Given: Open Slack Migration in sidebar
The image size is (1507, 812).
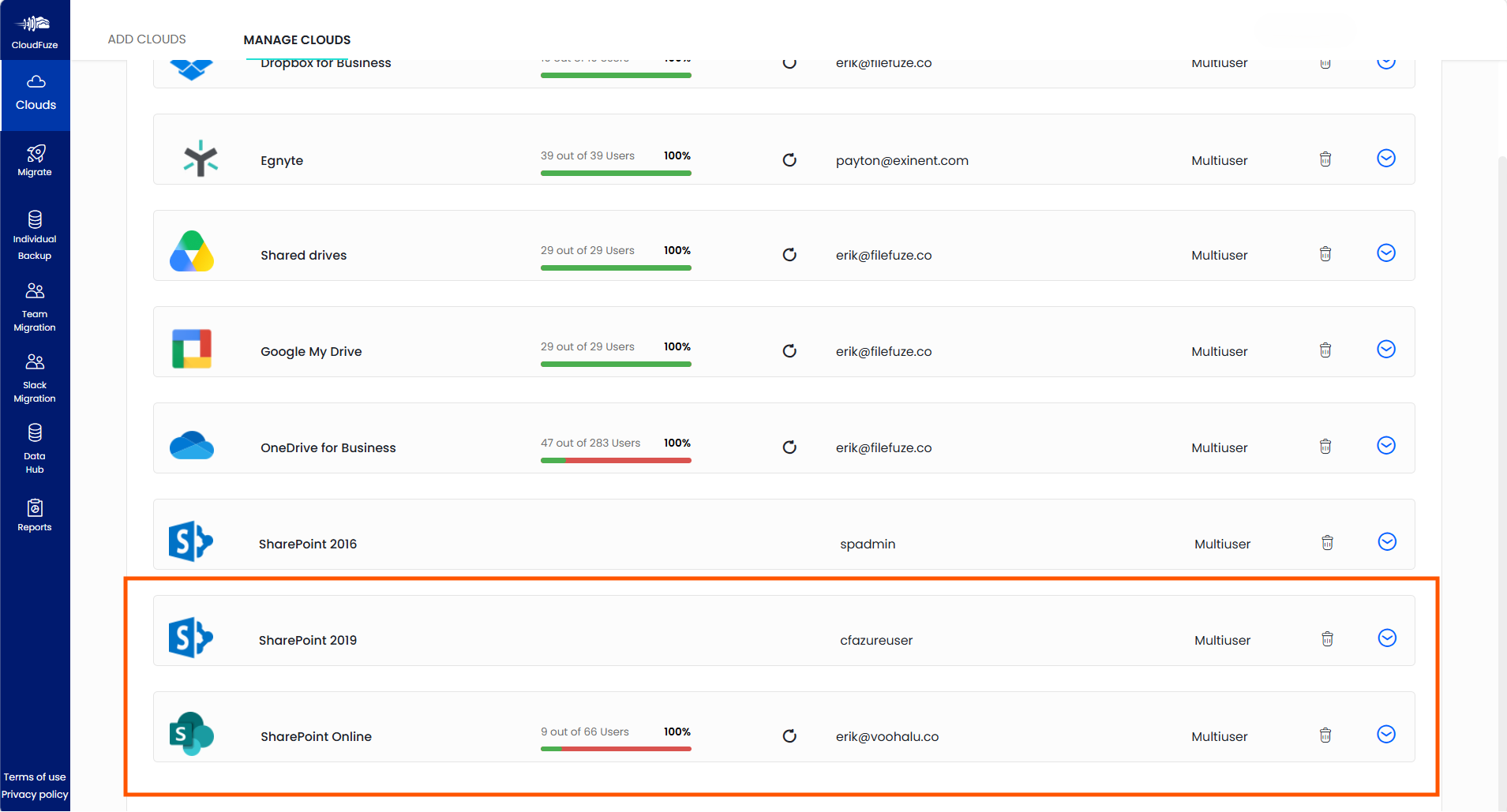Looking at the screenshot, I should point(35,379).
